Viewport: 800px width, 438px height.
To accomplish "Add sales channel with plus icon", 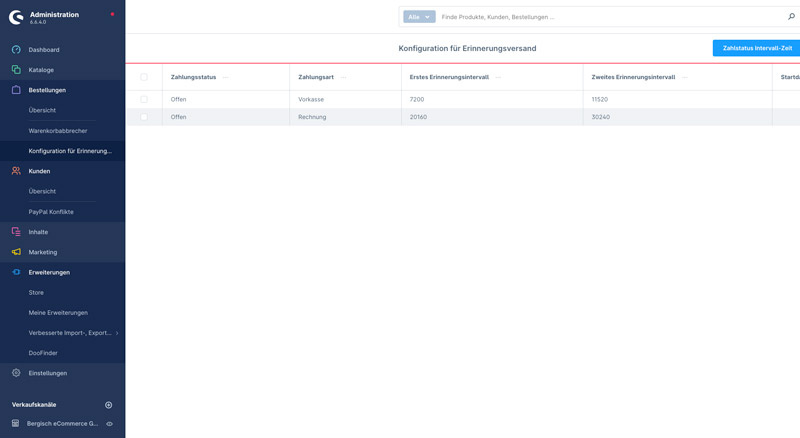I will tap(109, 405).
